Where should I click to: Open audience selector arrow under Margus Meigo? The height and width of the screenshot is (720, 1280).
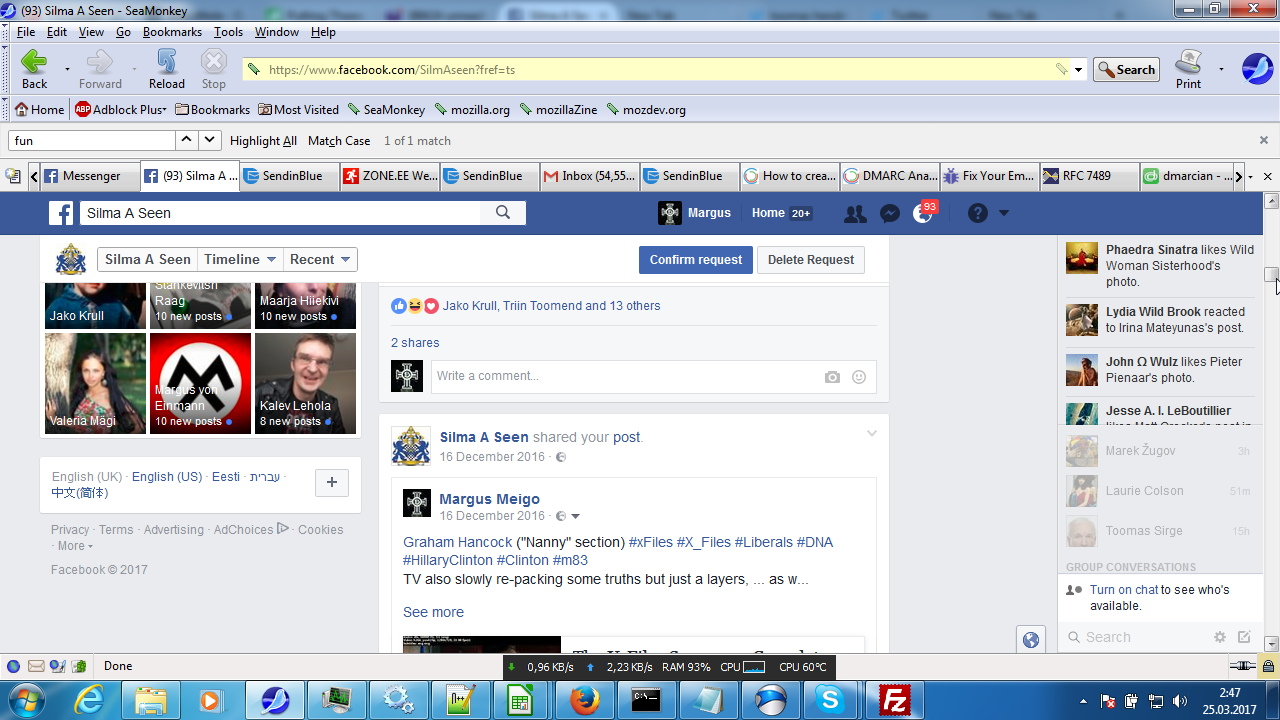coord(575,517)
